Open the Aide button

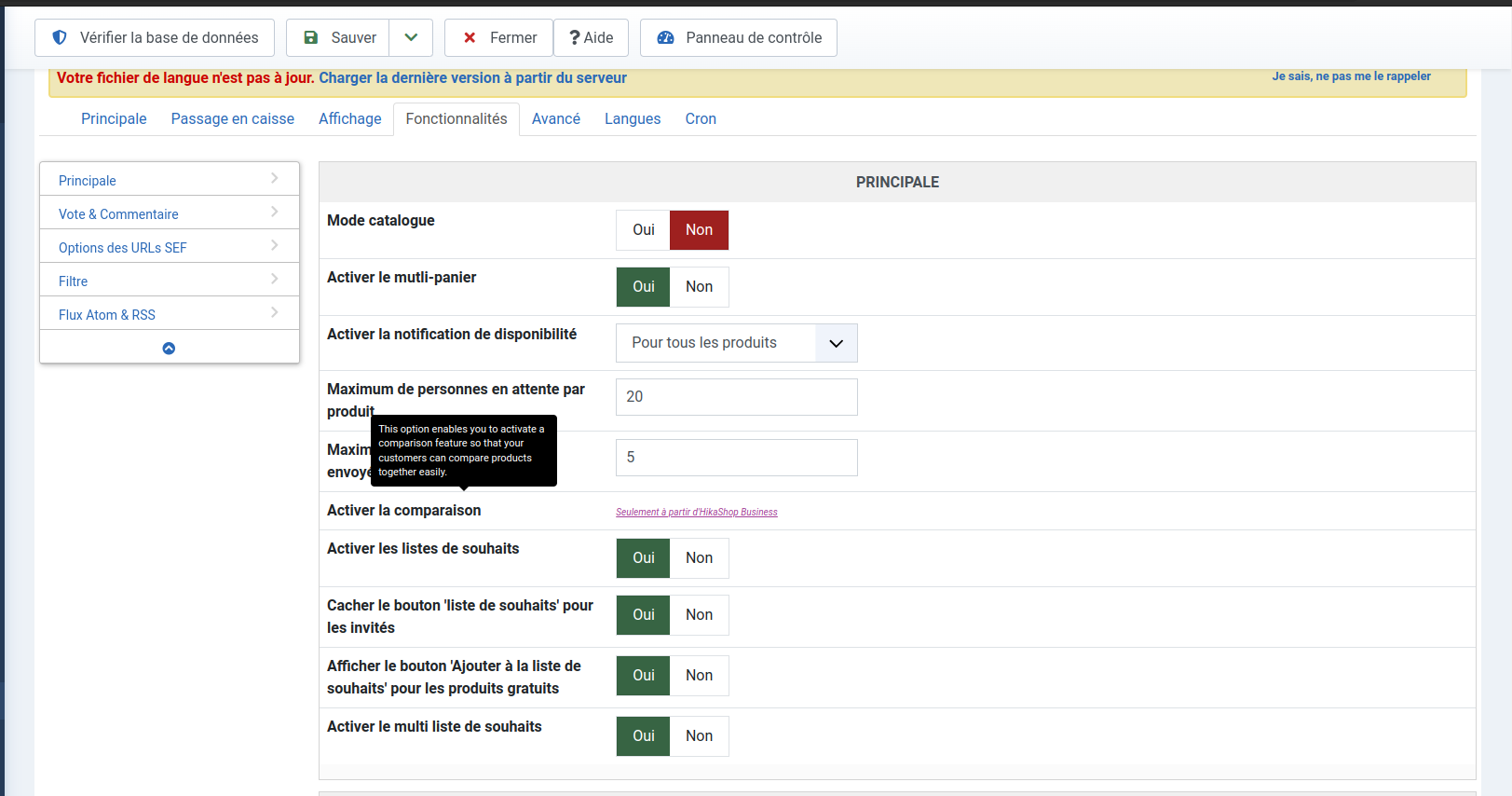[x=591, y=37]
